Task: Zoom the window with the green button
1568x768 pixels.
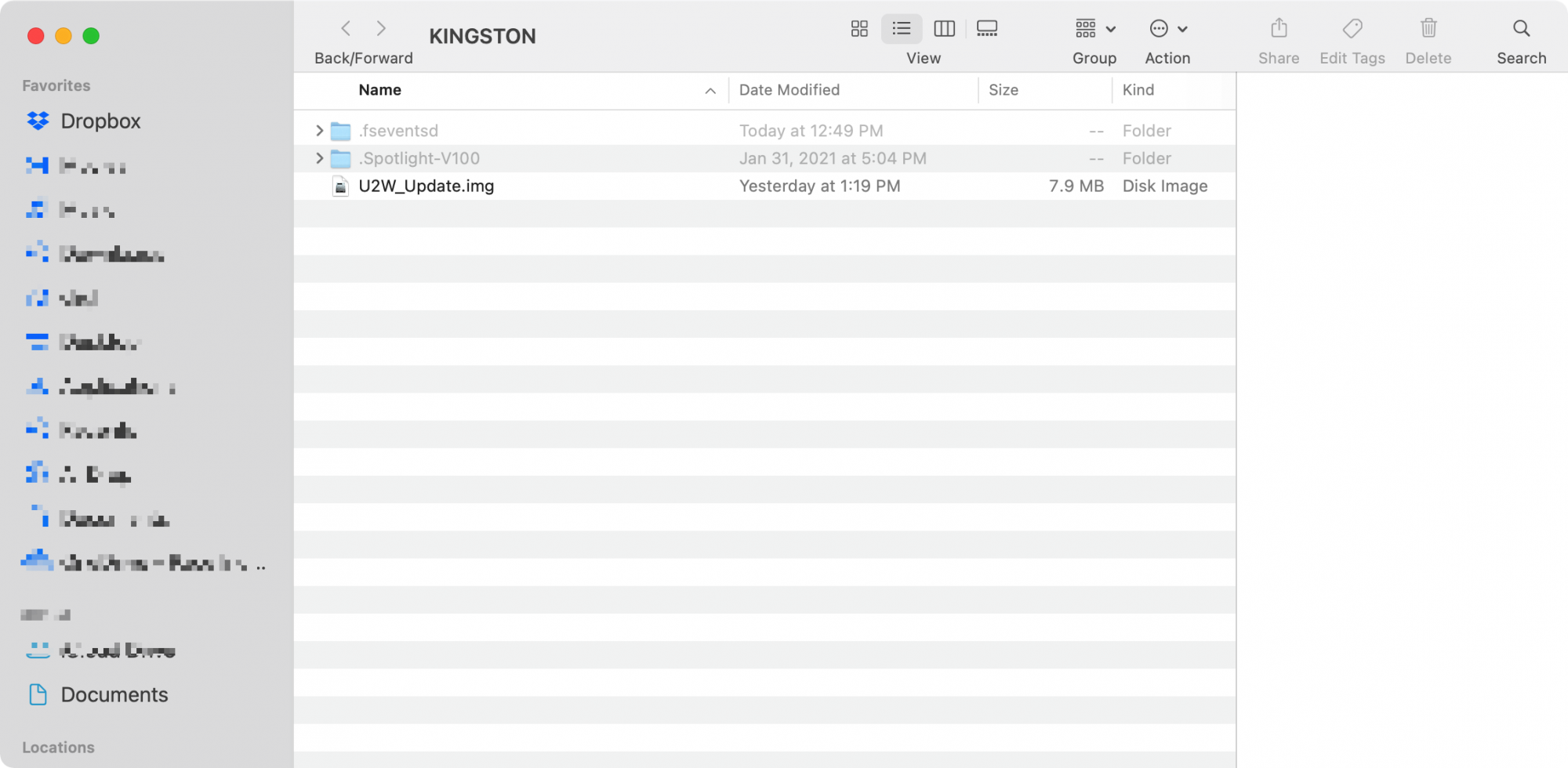Action: 91,36
